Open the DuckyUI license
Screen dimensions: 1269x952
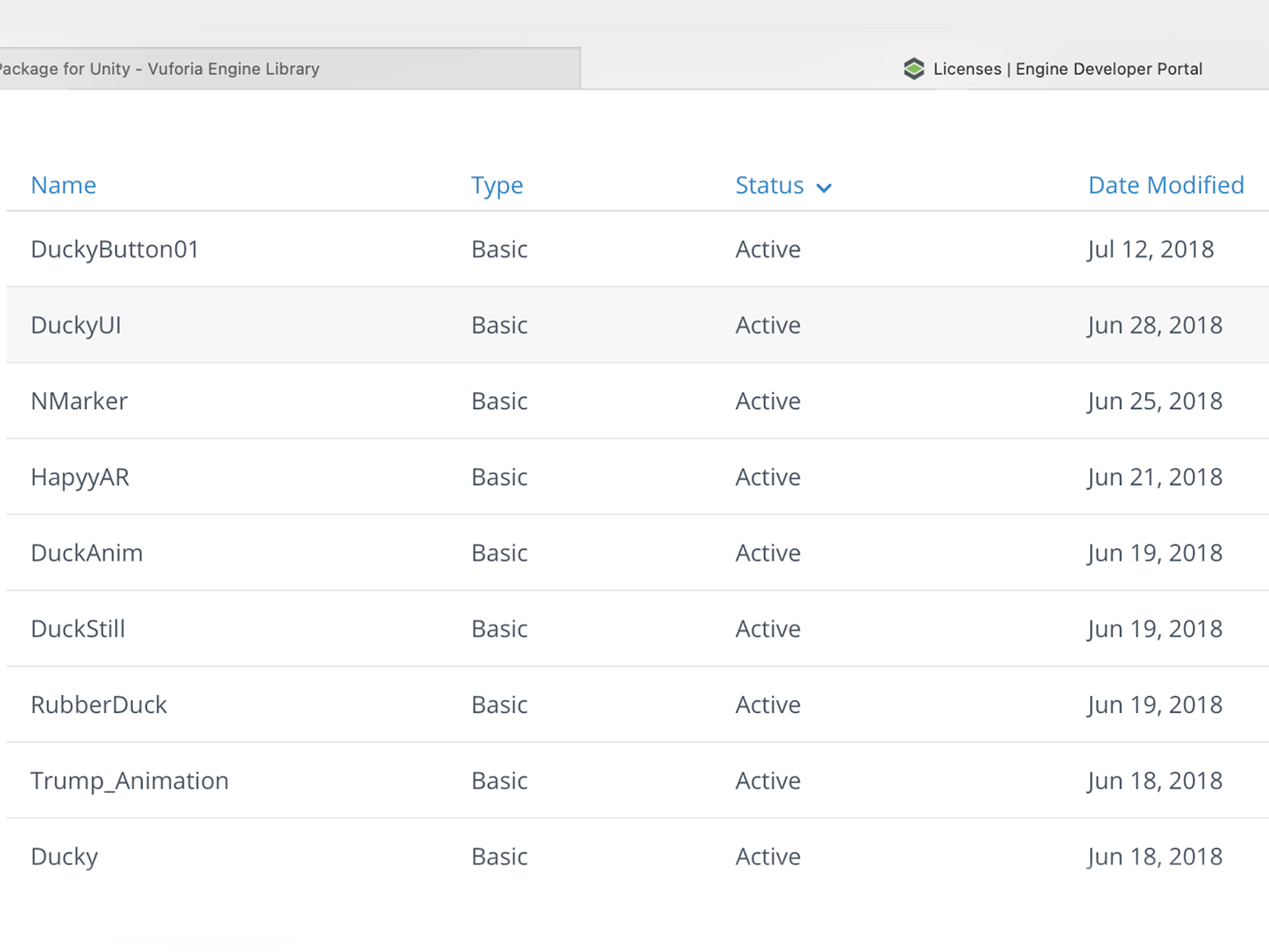[x=76, y=325]
